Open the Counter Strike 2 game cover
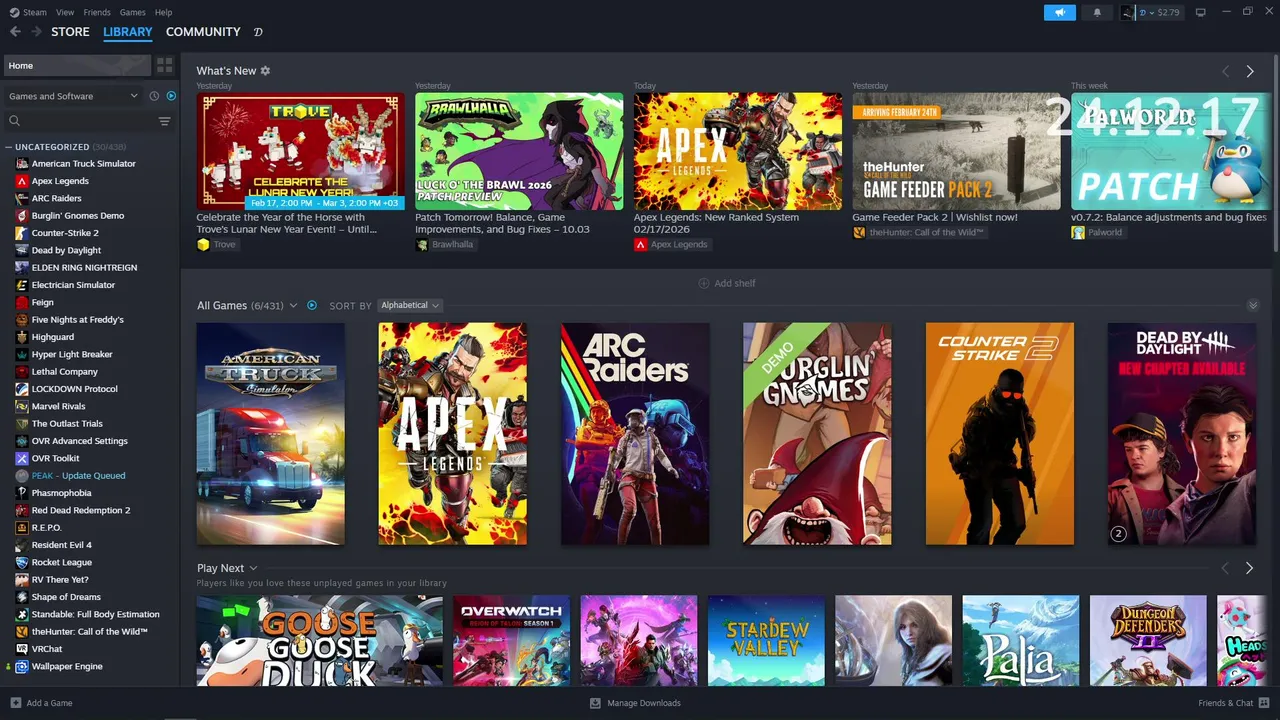 click(x=1000, y=434)
